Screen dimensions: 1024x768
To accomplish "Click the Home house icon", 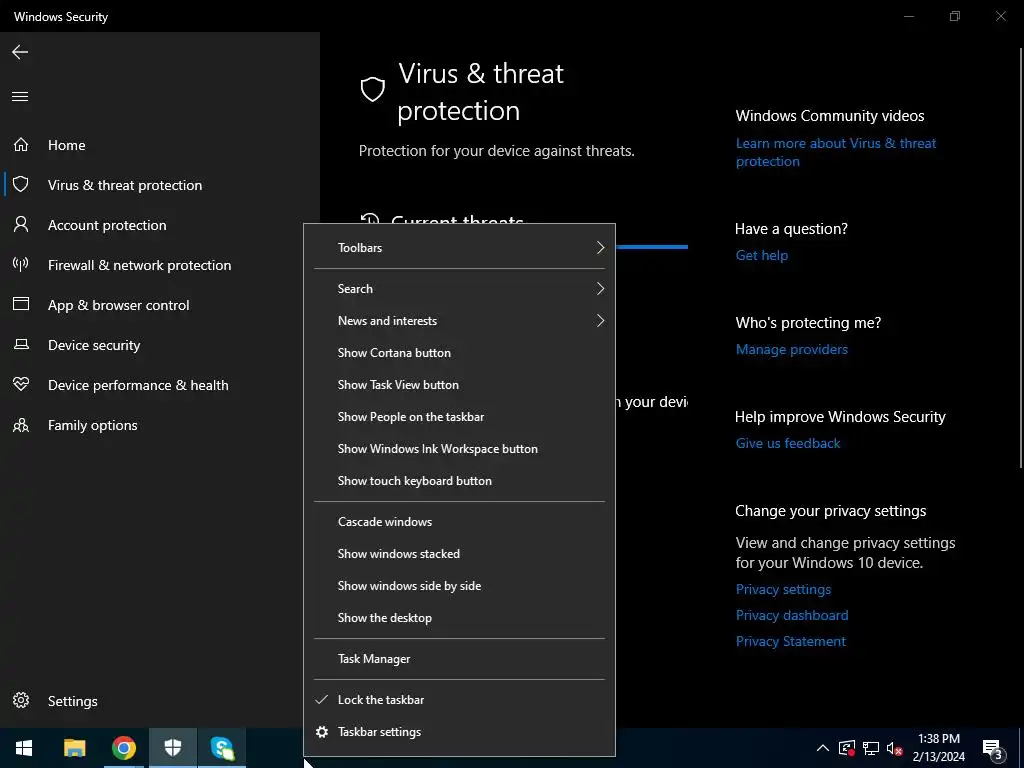I will (21, 144).
